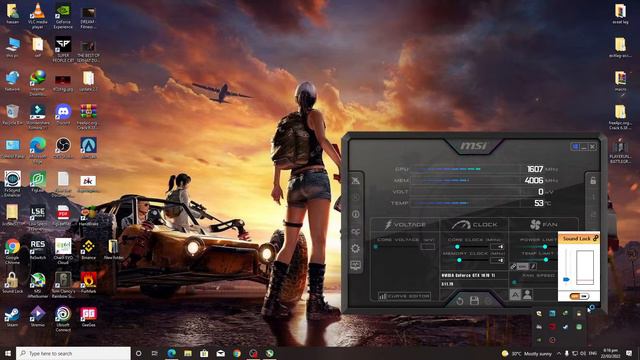Viewport: 640px width, 360px height.
Task: Adjust the Core Clock slider handle
Action: click(457, 247)
